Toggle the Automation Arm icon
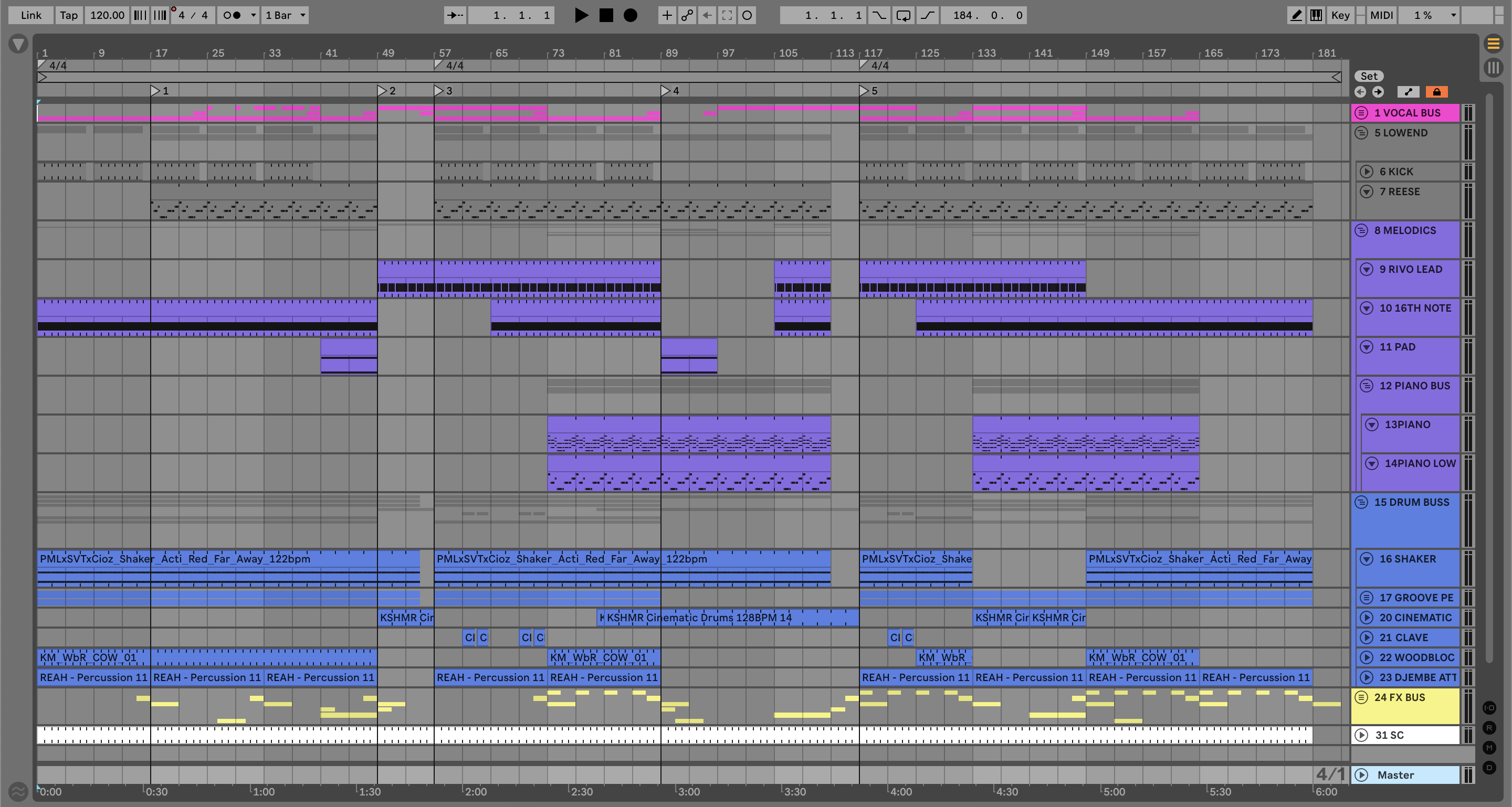 pyautogui.click(x=687, y=15)
